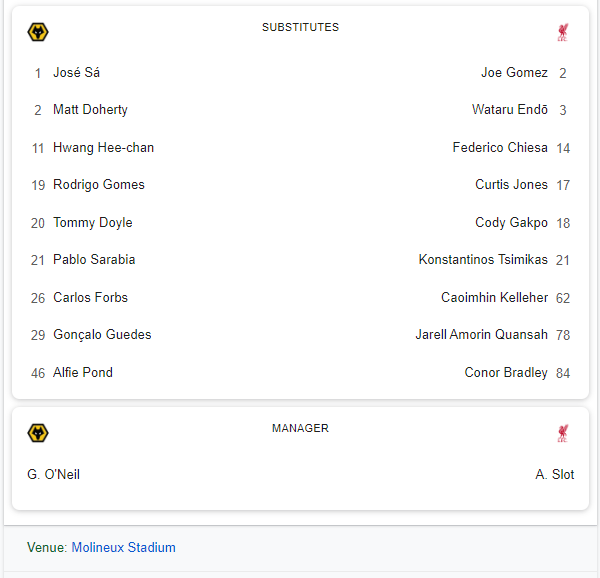
Task: Click on Tommy Doyle's name
Action: coord(93,222)
